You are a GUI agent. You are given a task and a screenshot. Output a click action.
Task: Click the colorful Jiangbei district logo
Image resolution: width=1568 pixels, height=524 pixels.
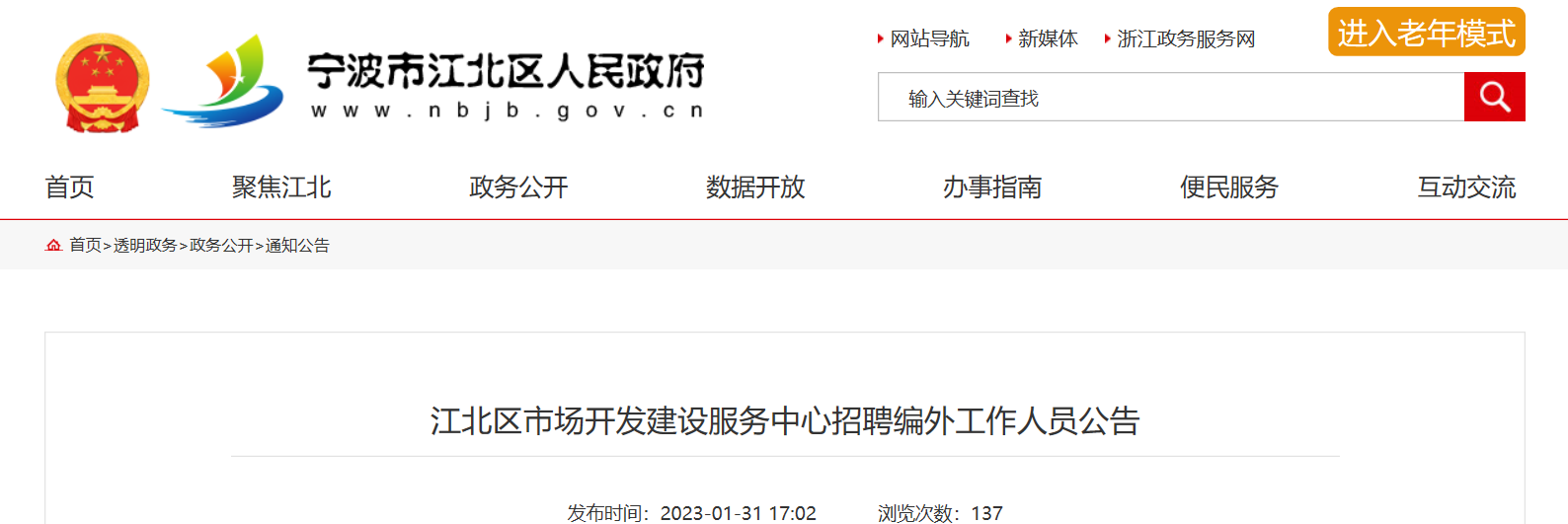coord(224,81)
